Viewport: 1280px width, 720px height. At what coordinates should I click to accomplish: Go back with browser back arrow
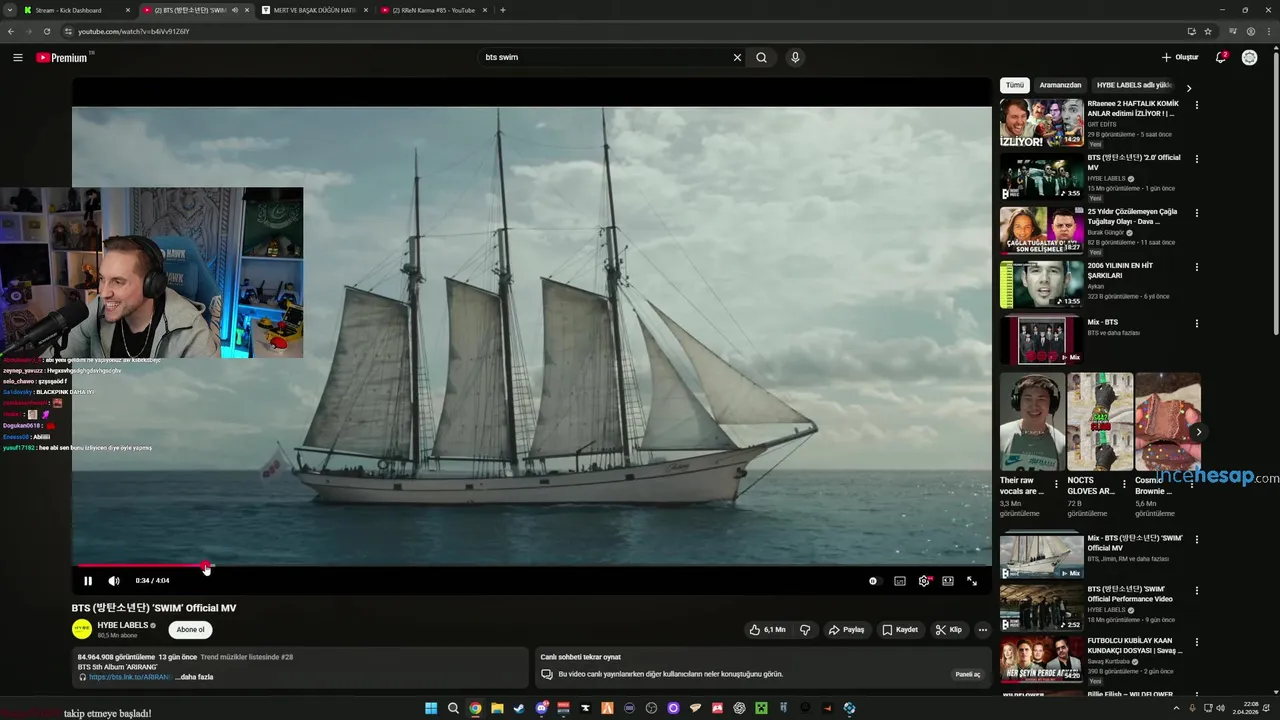click(11, 32)
